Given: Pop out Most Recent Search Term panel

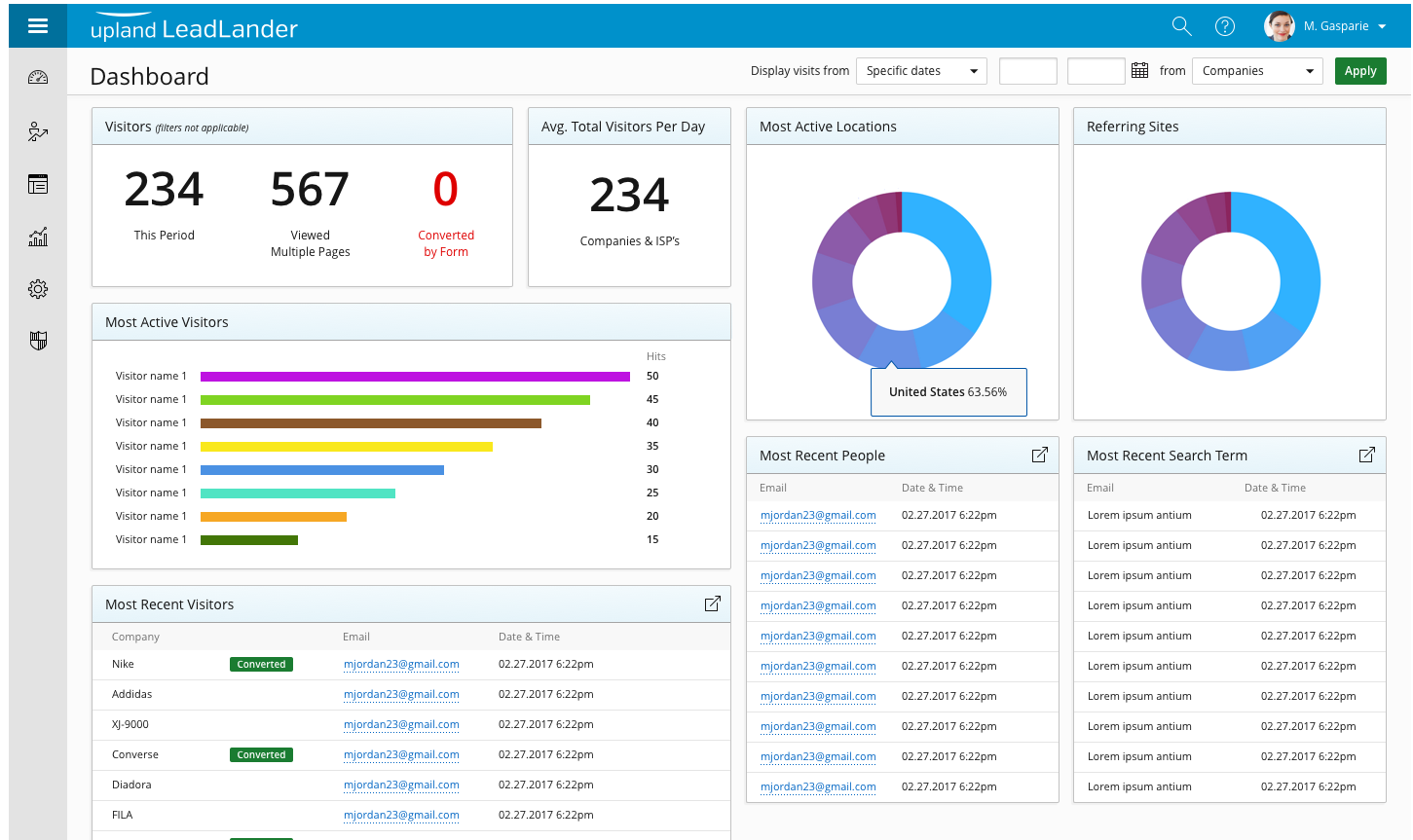Looking at the screenshot, I should [x=1366, y=455].
